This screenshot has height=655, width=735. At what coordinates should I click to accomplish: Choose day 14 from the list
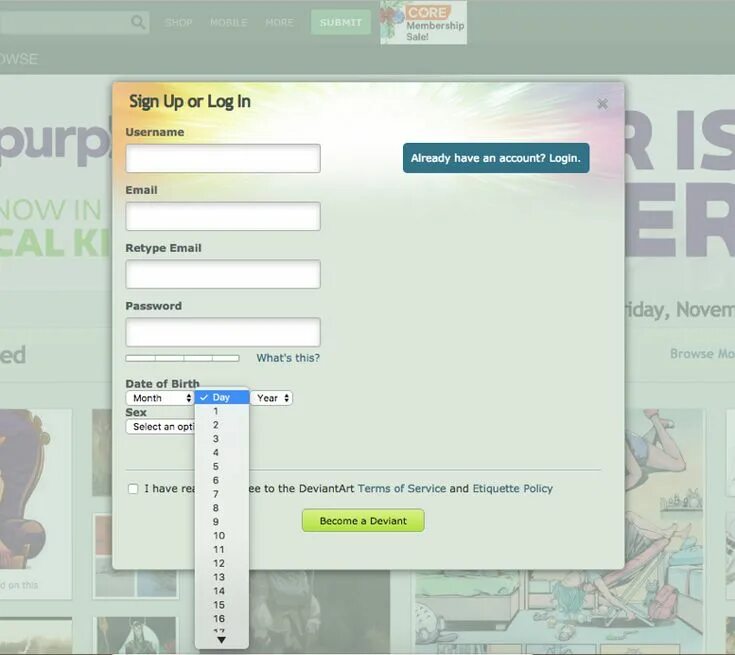pyautogui.click(x=222, y=591)
